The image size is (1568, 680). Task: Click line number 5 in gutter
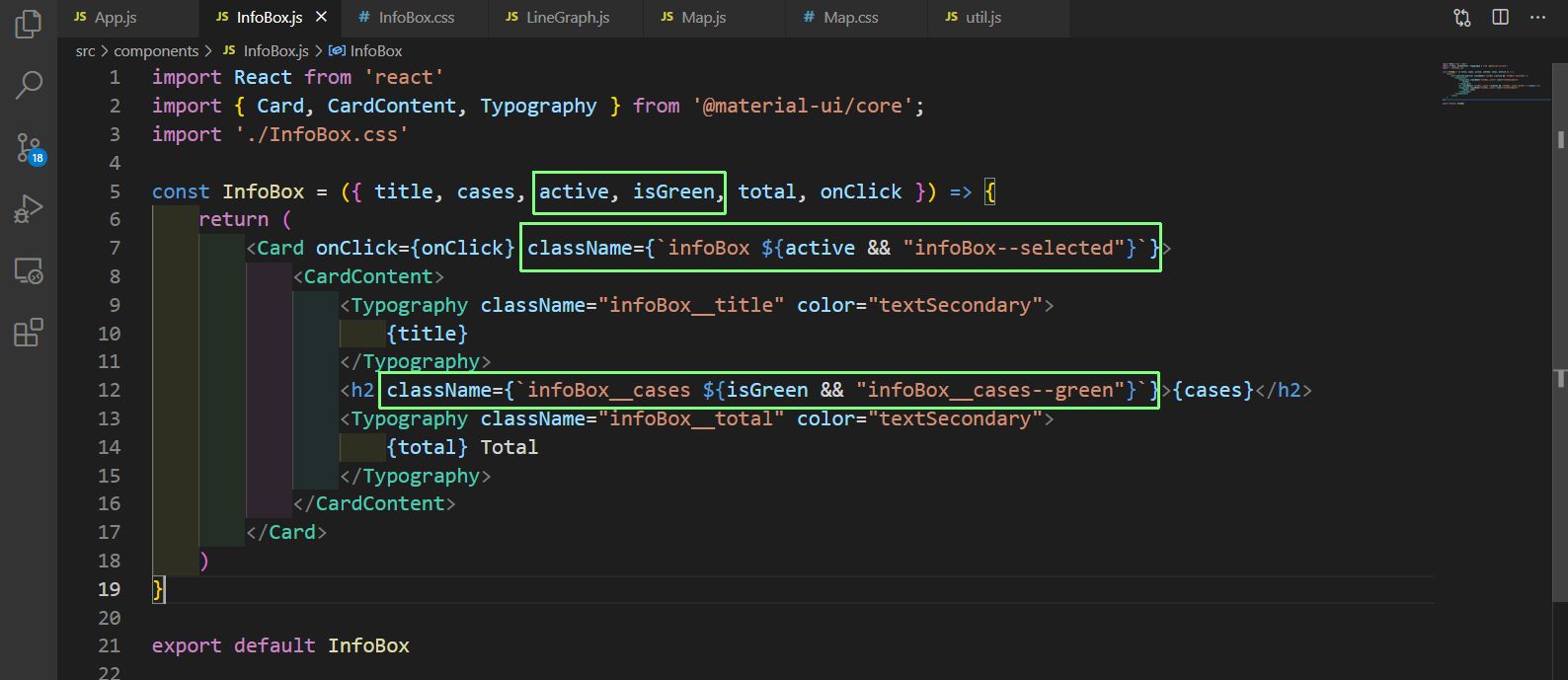tap(115, 191)
